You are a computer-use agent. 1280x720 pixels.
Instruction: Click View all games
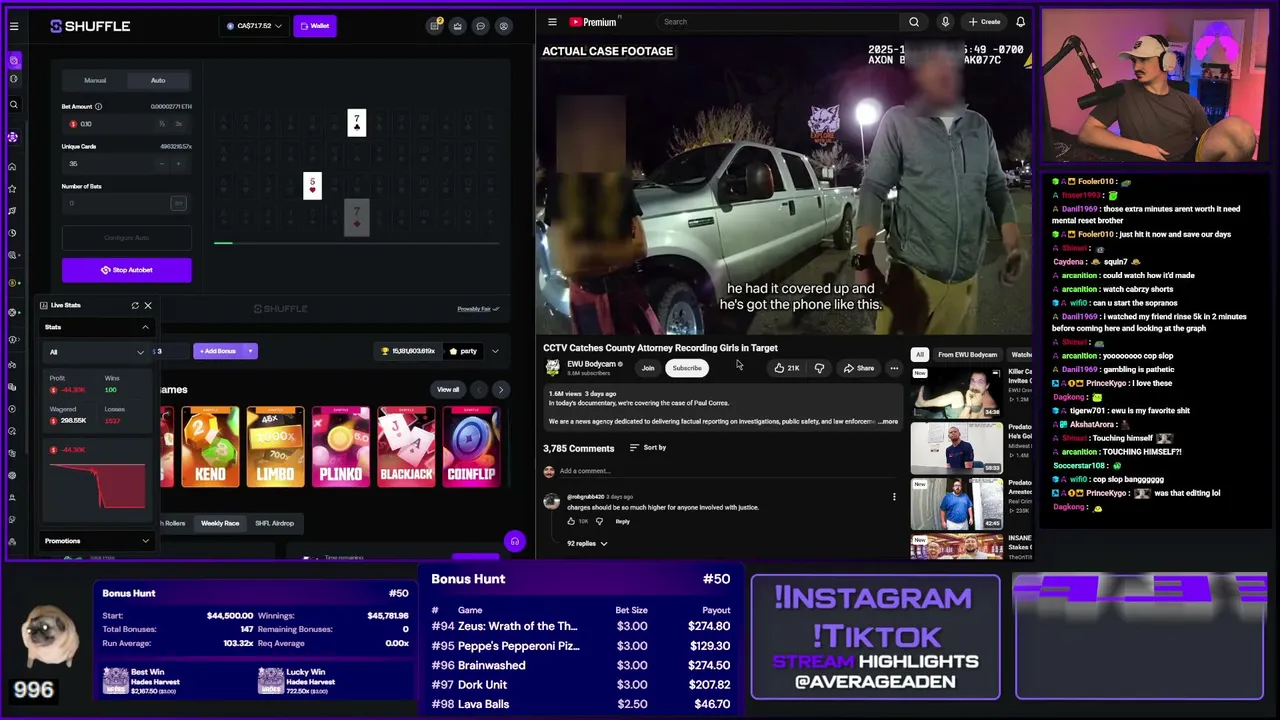tap(448, 390)
